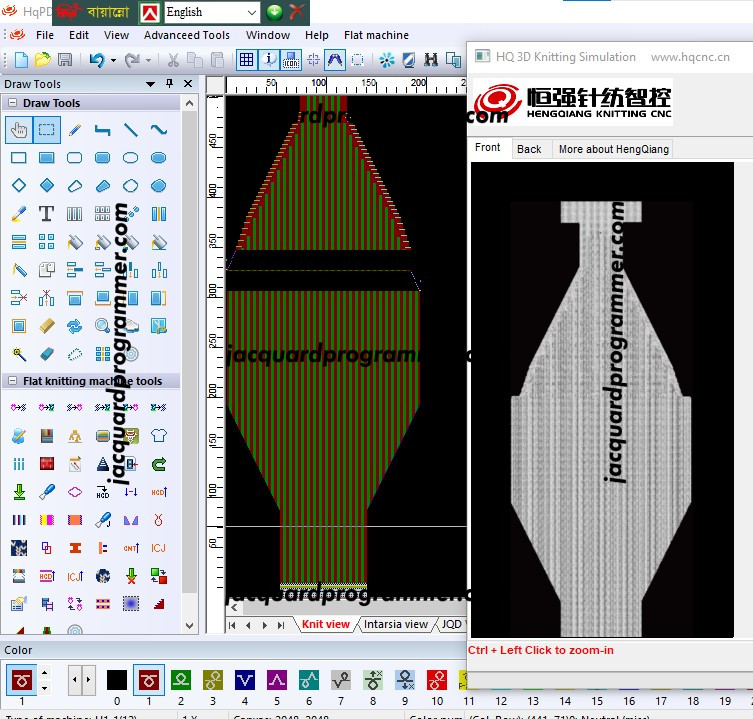Toggle the grid display button
The height and width of the screenshot is (719, 753).
coord(246,60)
